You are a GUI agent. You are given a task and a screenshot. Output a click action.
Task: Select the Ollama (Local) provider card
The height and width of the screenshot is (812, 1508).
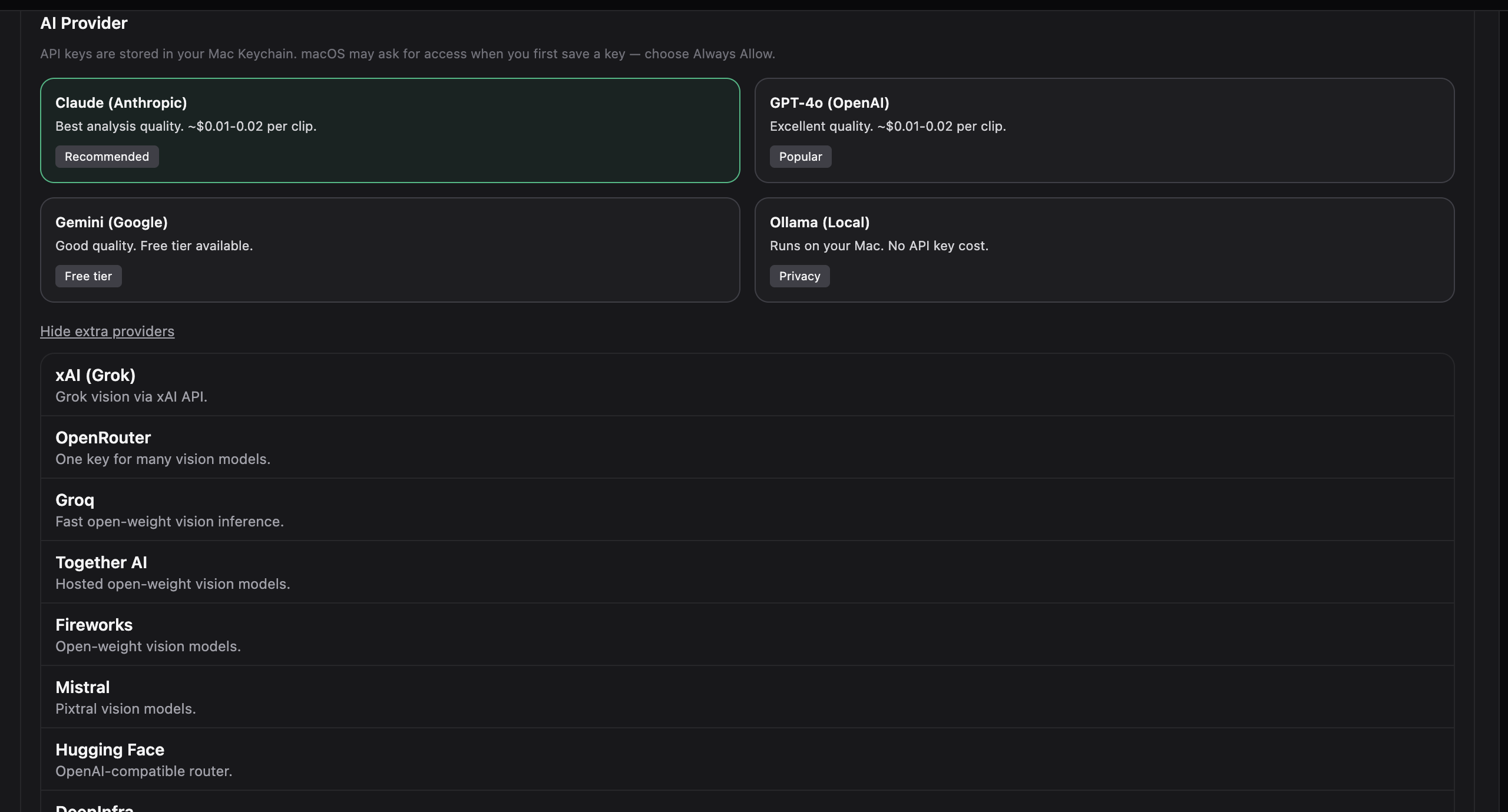coord(1104,250)
